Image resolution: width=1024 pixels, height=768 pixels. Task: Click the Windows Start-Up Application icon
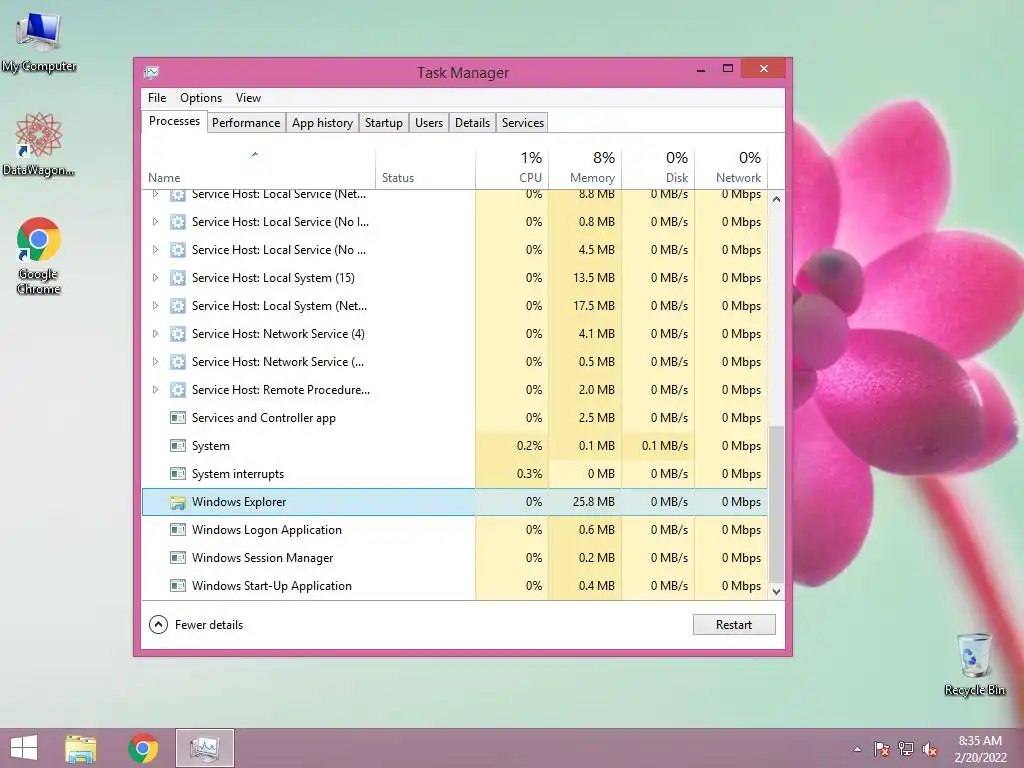click(178, 586)
